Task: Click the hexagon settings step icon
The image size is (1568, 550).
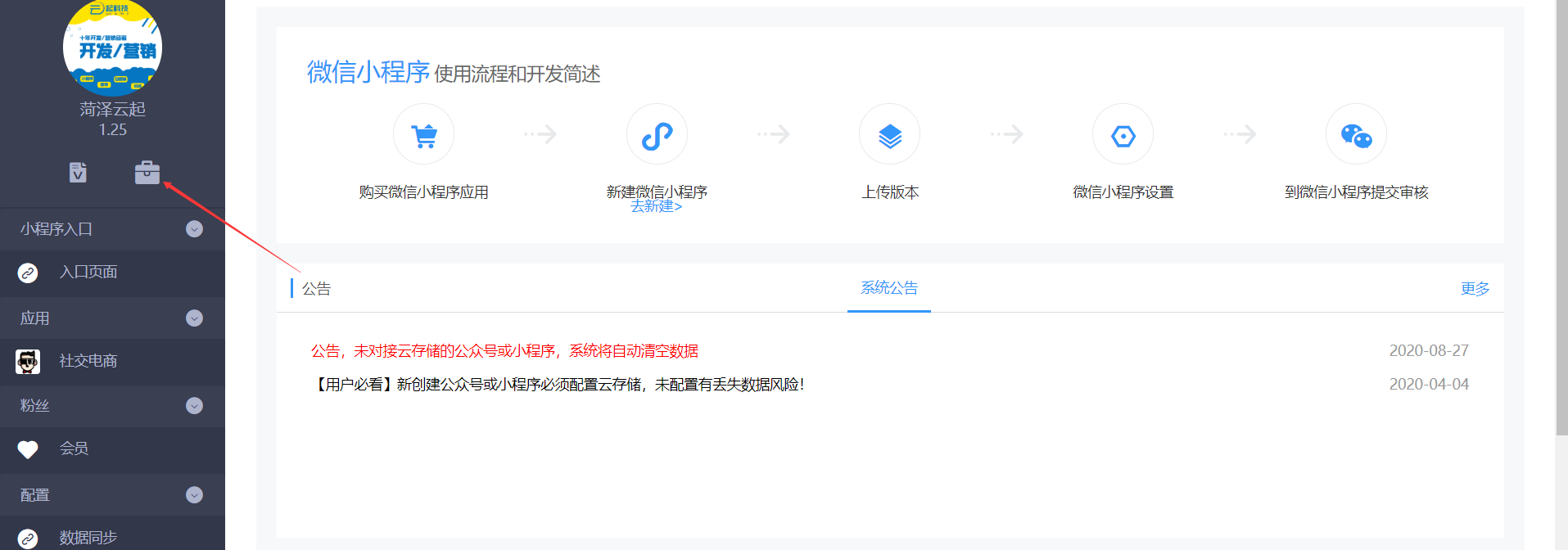Action: pos(1123,134)
